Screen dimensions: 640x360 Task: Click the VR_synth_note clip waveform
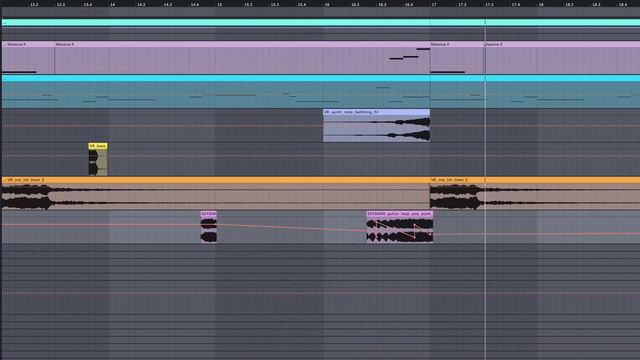pyautogui.click(x=376, y=129)
